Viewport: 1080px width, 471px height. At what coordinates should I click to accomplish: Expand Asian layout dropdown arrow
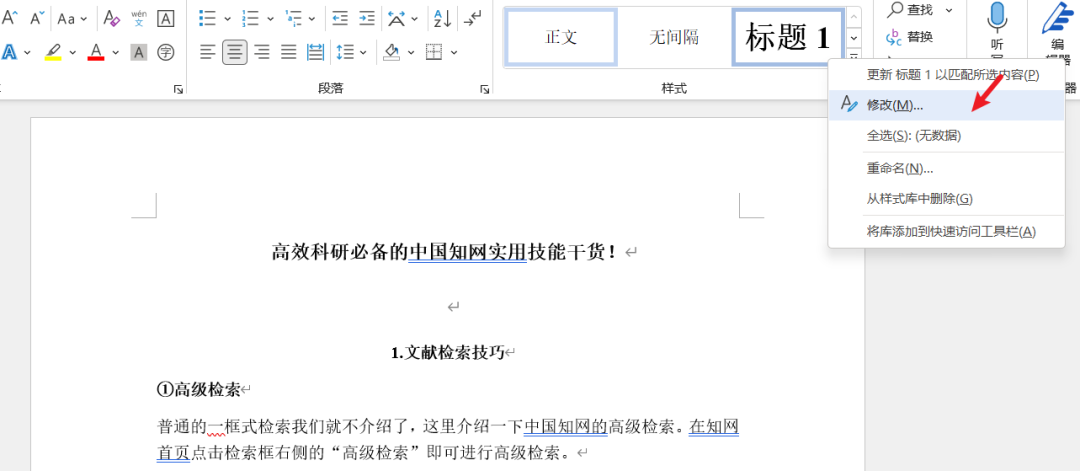point(415,19)
